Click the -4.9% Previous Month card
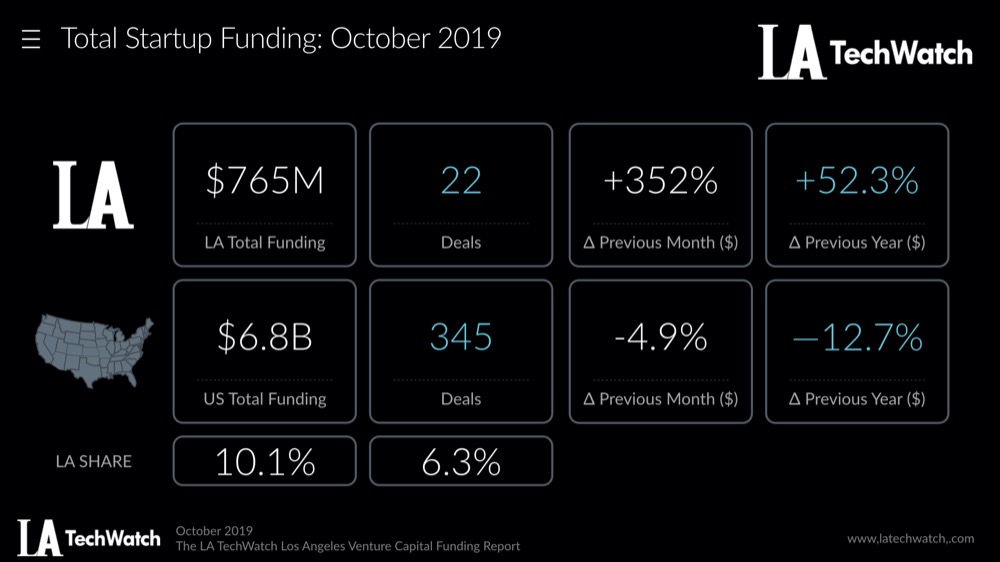 tap(660, 351)
